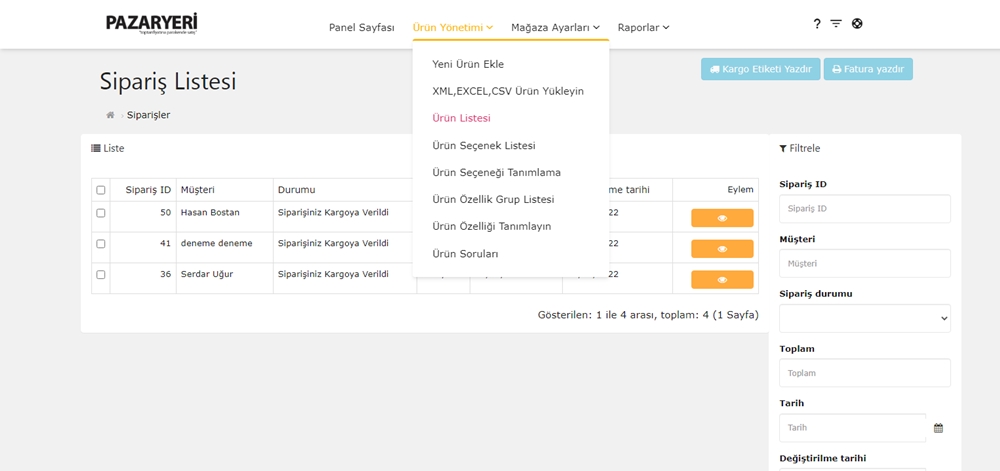Click the lifebuoy support icon

tap(857, 24)
